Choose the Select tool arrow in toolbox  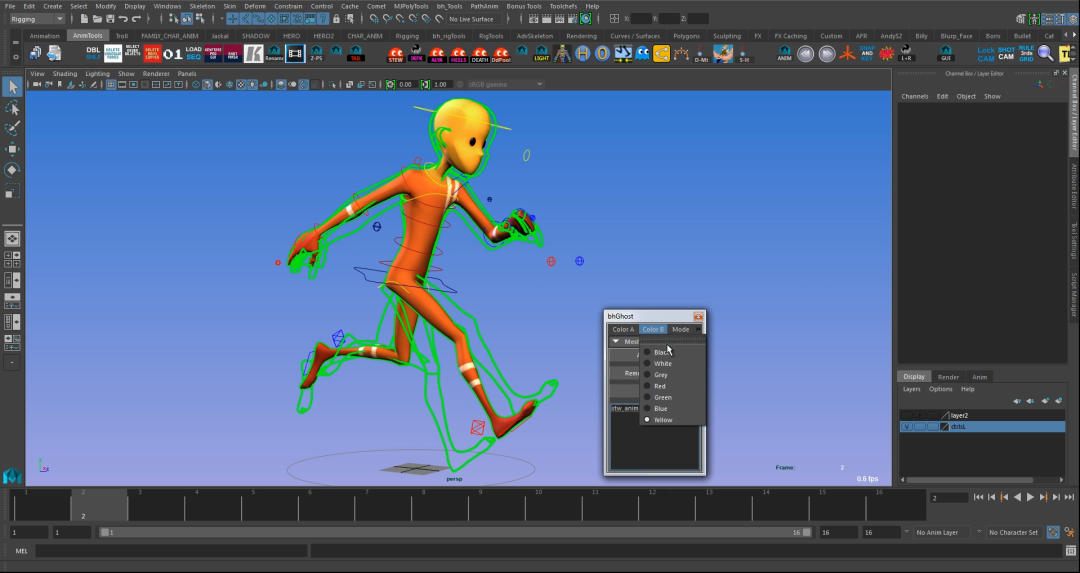coord(12,88)
